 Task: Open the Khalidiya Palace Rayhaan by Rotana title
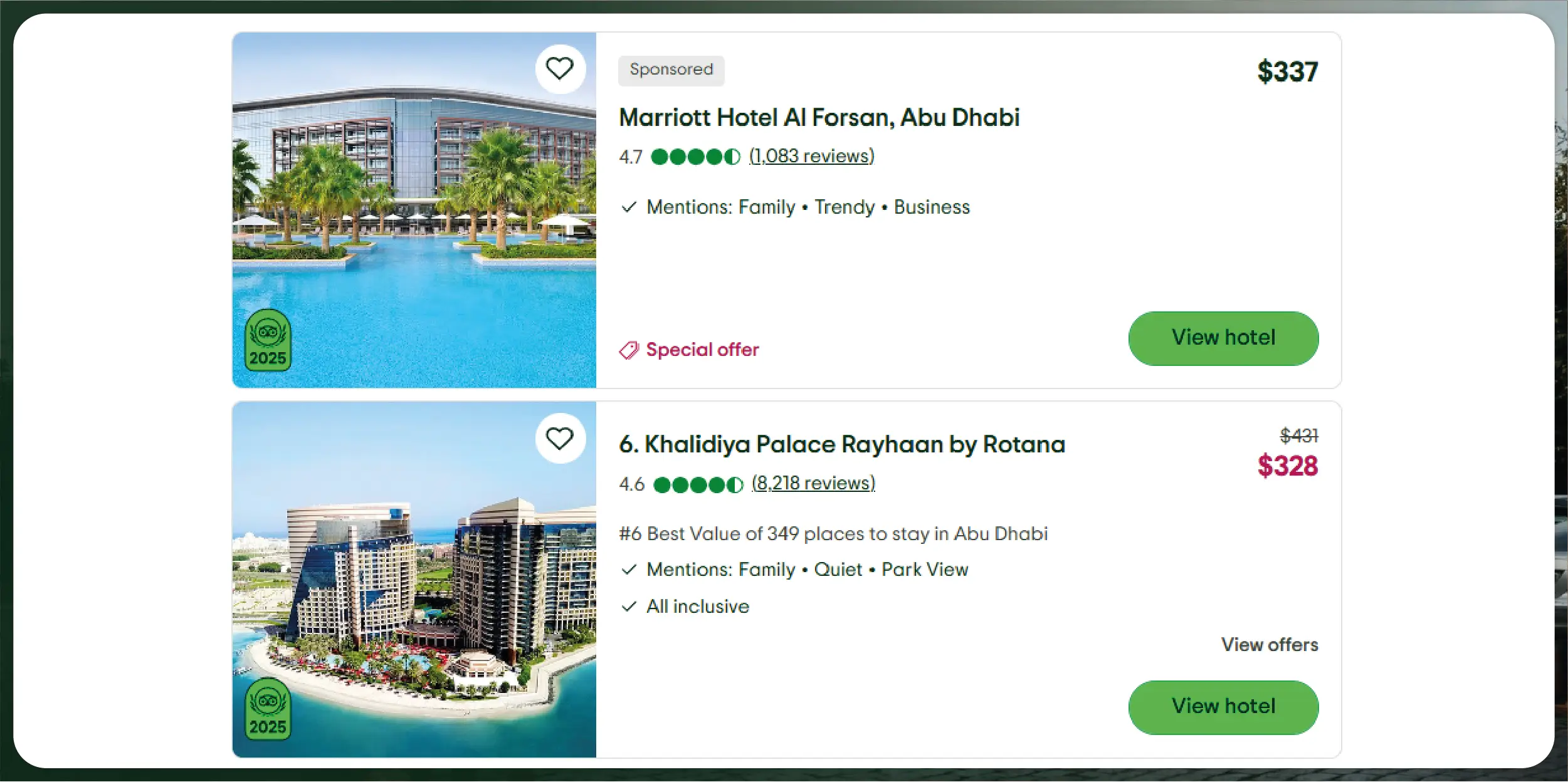click(x=841, y=444)
